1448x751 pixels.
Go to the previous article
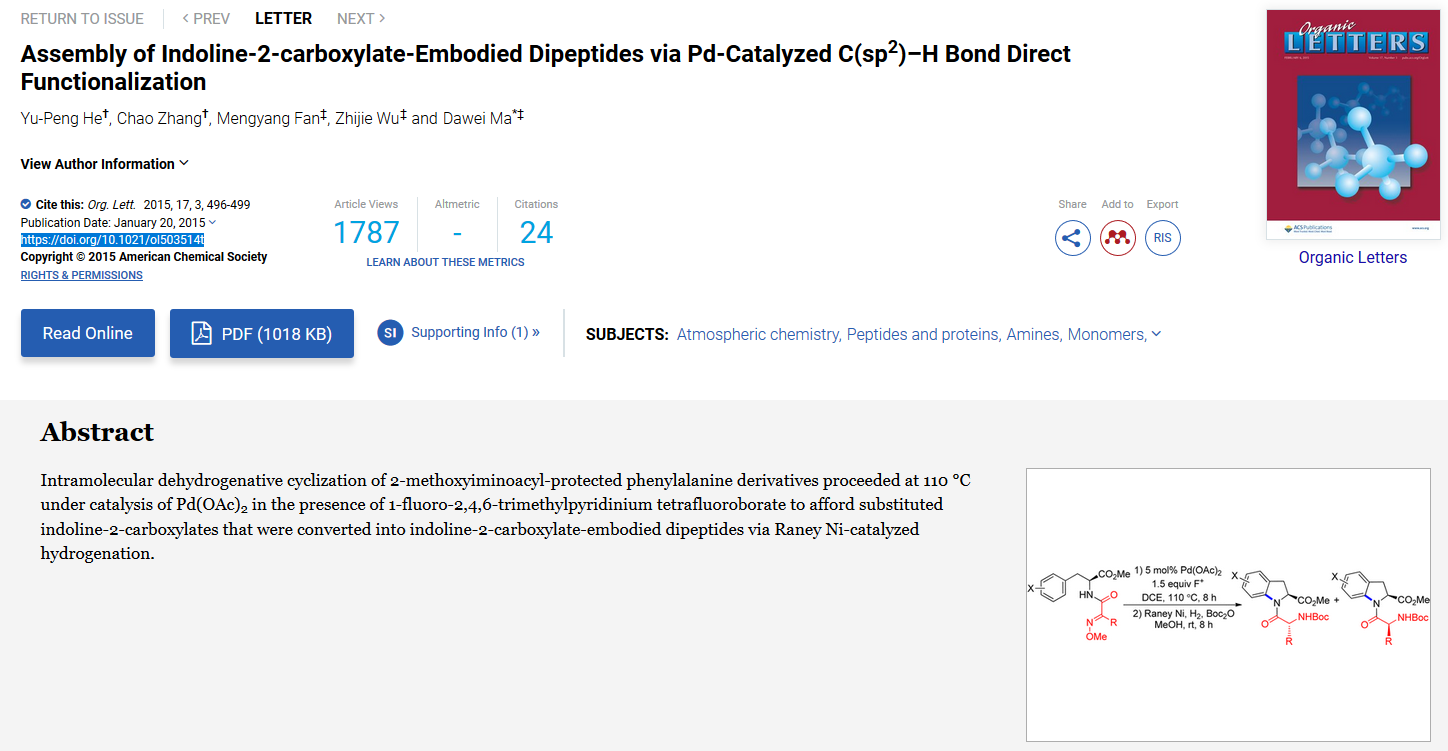tap(206, 18)
